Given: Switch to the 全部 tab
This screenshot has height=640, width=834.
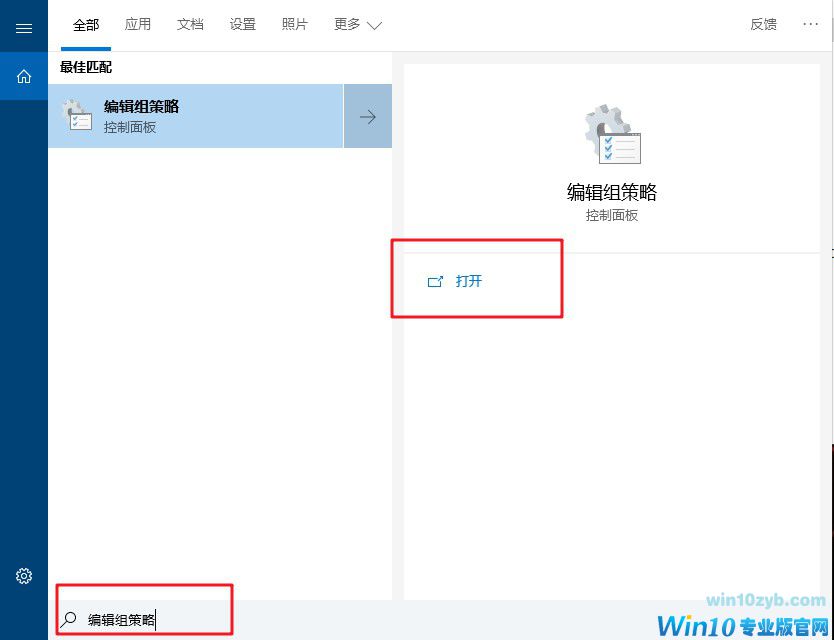Looking at the screenshot, I should tap(86, 24).
